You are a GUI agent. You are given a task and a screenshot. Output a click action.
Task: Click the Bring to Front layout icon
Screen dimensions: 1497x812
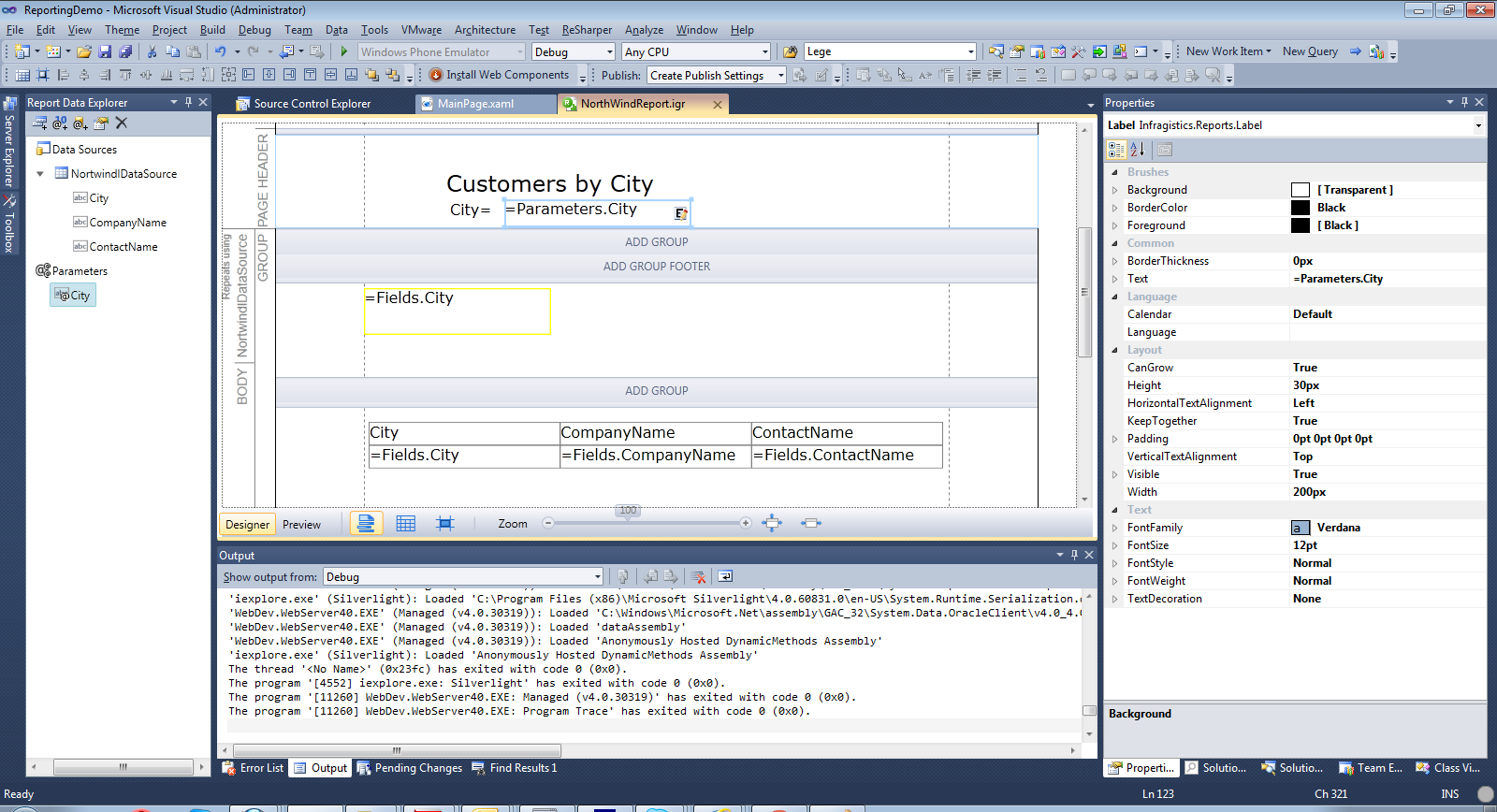click(371, 75)
